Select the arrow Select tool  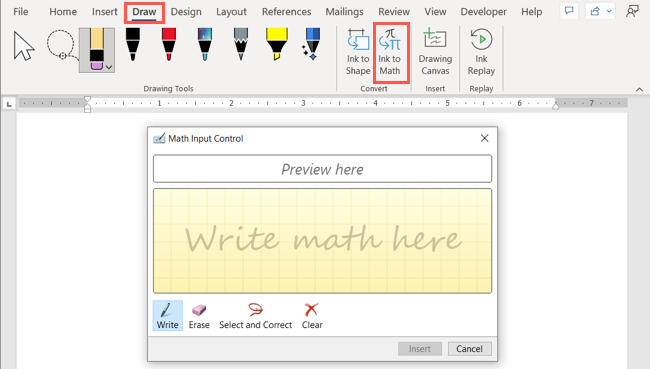click(24, 46)
